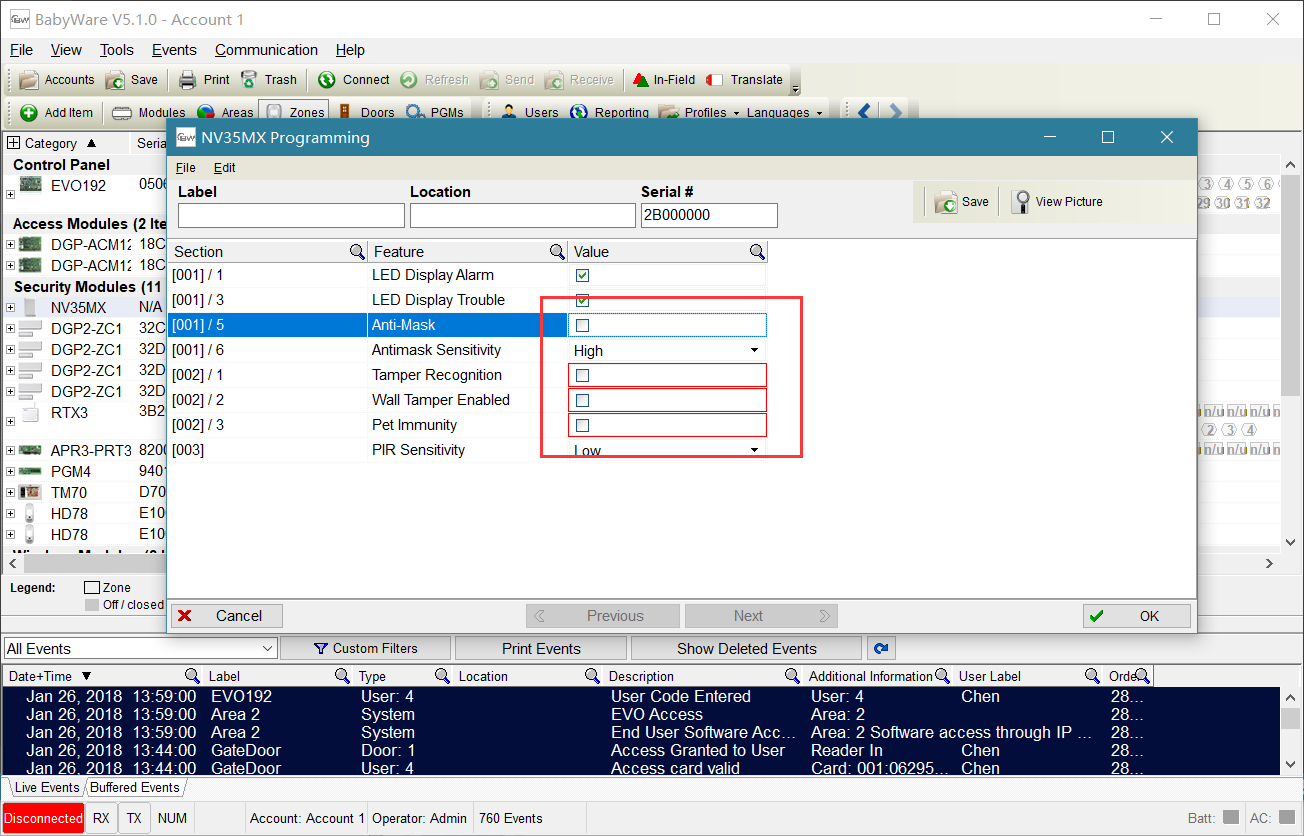Click View Picture in the dialog
Image resolution: width=1304 pixels, height=836 pixels.
(1057, 202)
